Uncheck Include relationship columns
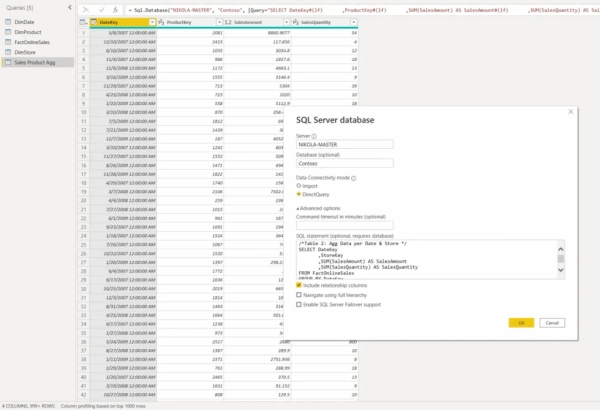This screenshot has height=410, width=600. 299,284
